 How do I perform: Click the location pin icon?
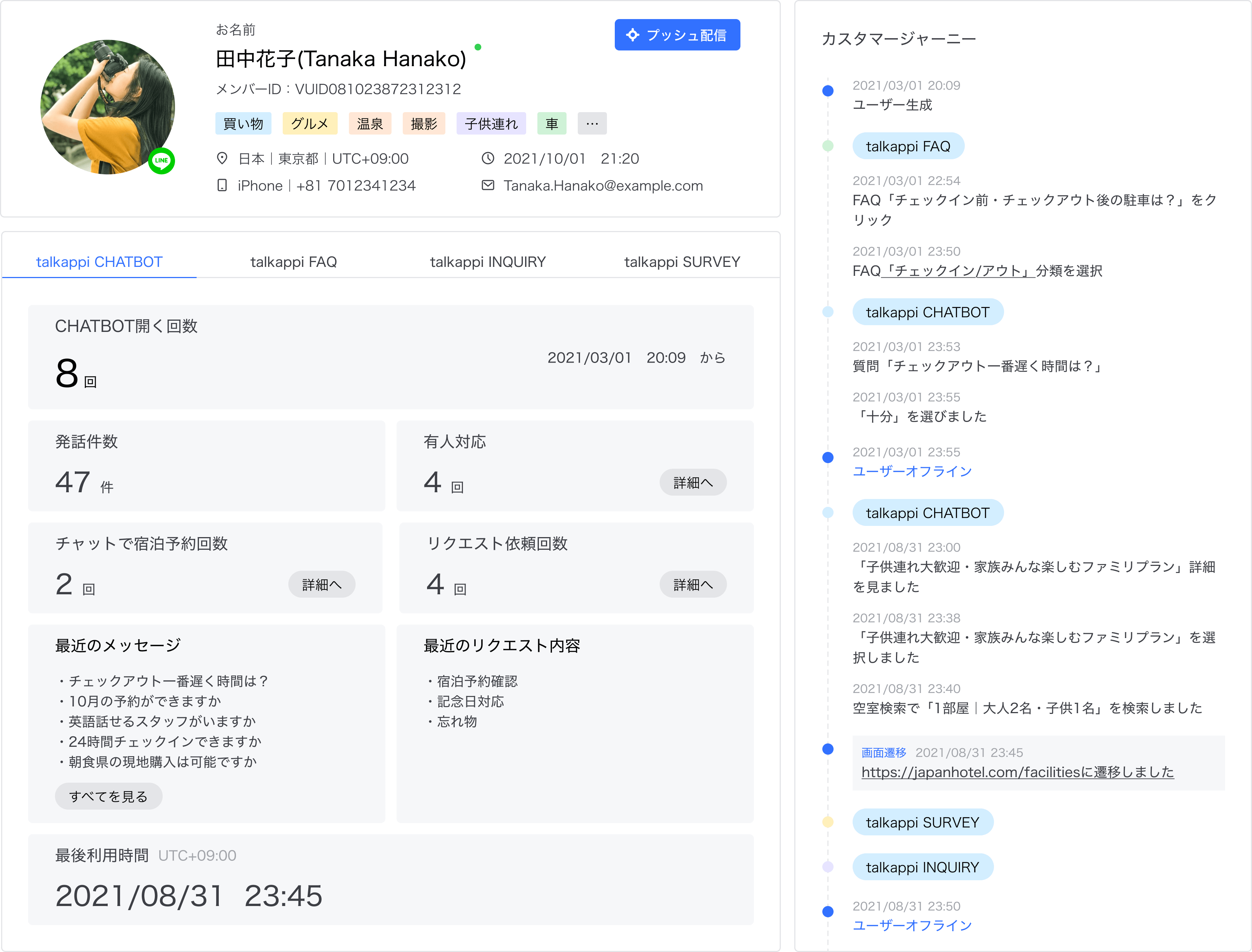click(222, 158)
